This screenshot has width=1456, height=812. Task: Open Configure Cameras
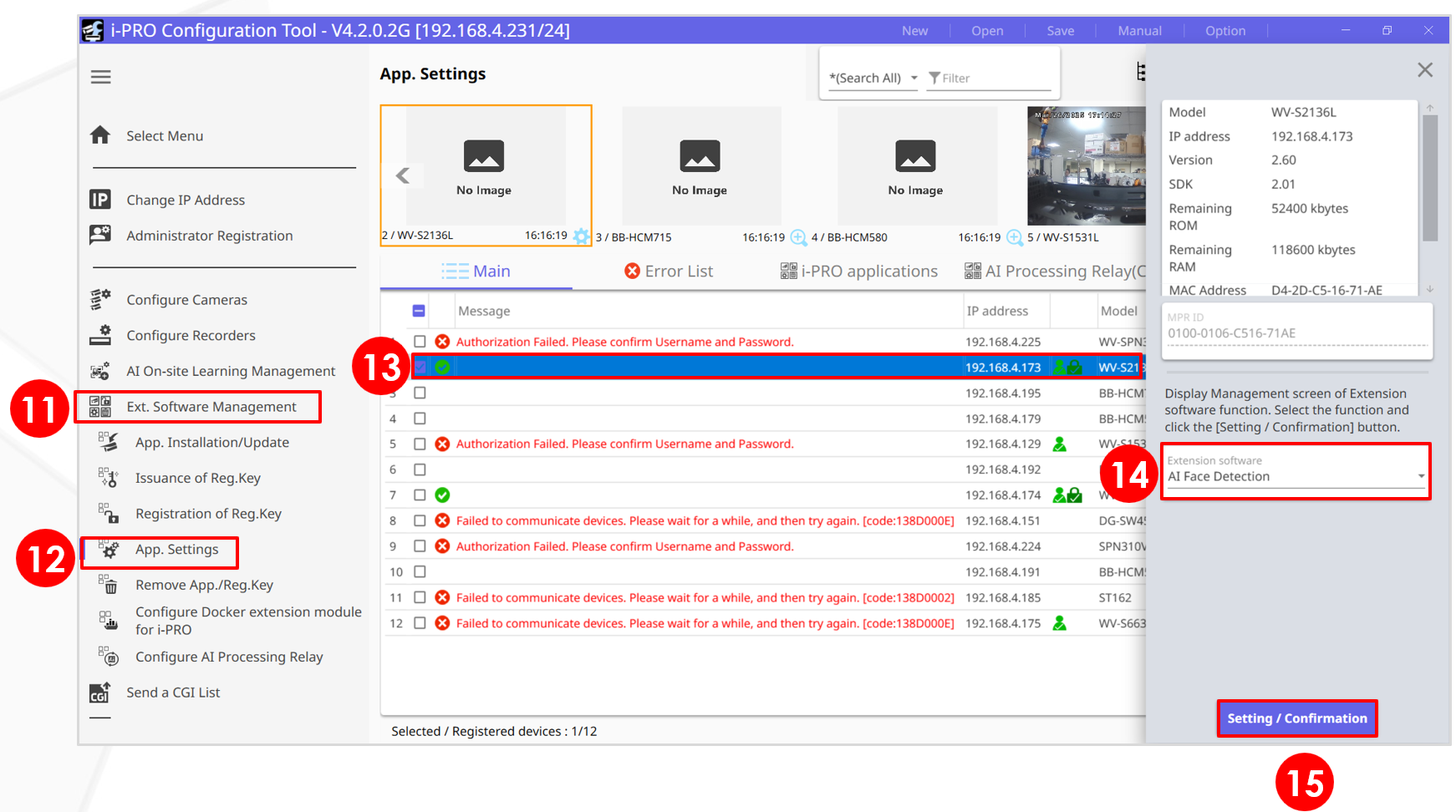tap(186, 299)
